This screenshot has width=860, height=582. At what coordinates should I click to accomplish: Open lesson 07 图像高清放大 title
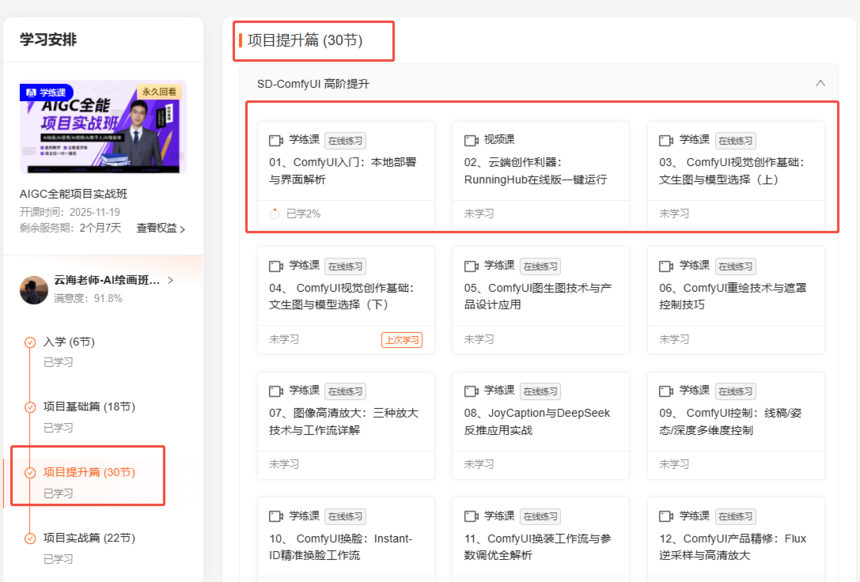point(344,421)
